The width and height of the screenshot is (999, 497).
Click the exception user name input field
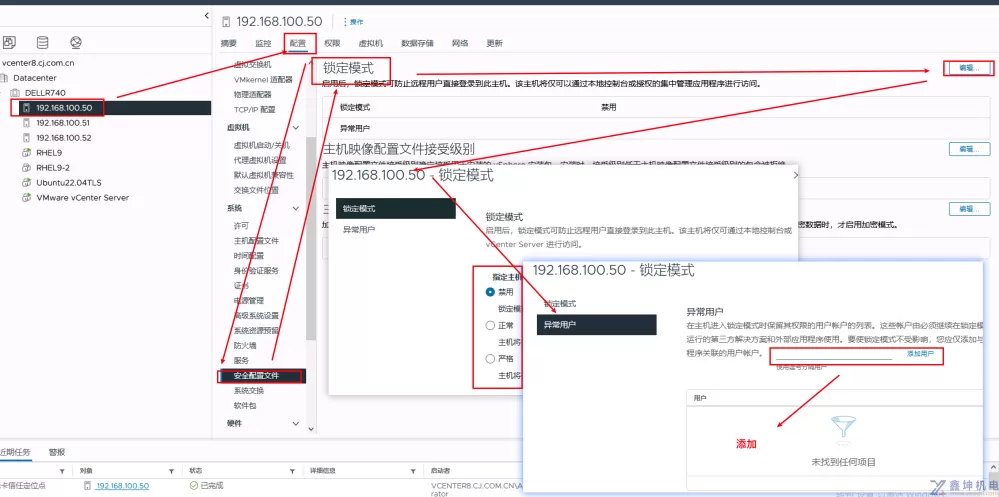coord(833,354)
